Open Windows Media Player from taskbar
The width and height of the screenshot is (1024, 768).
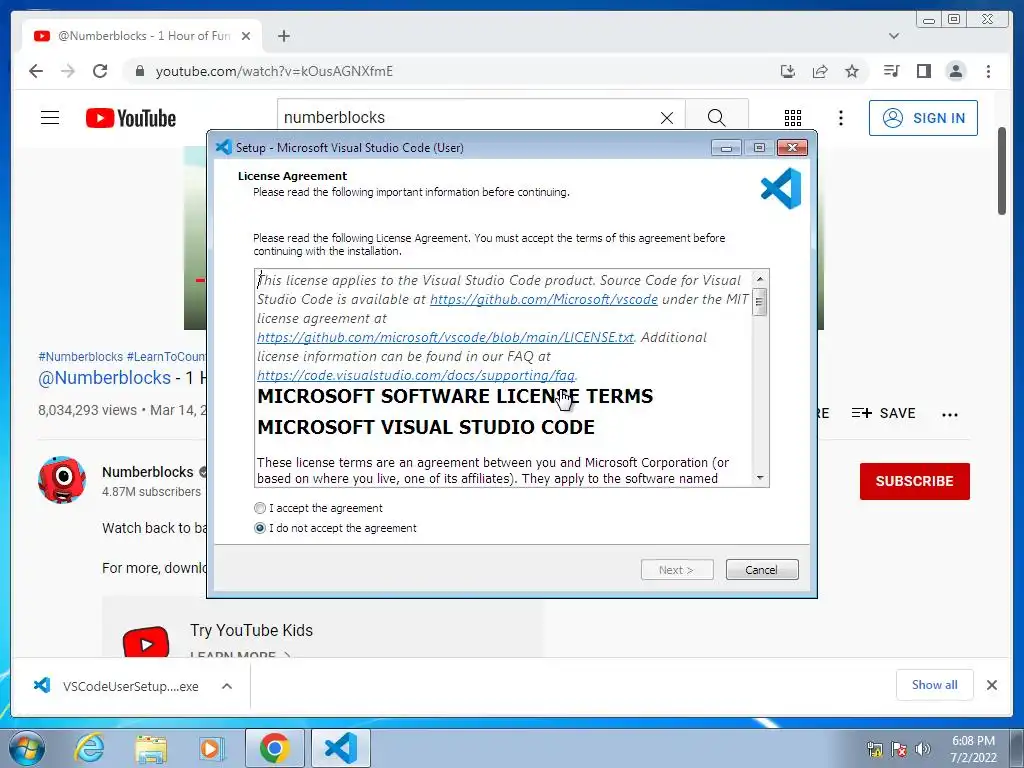(212, 748)
